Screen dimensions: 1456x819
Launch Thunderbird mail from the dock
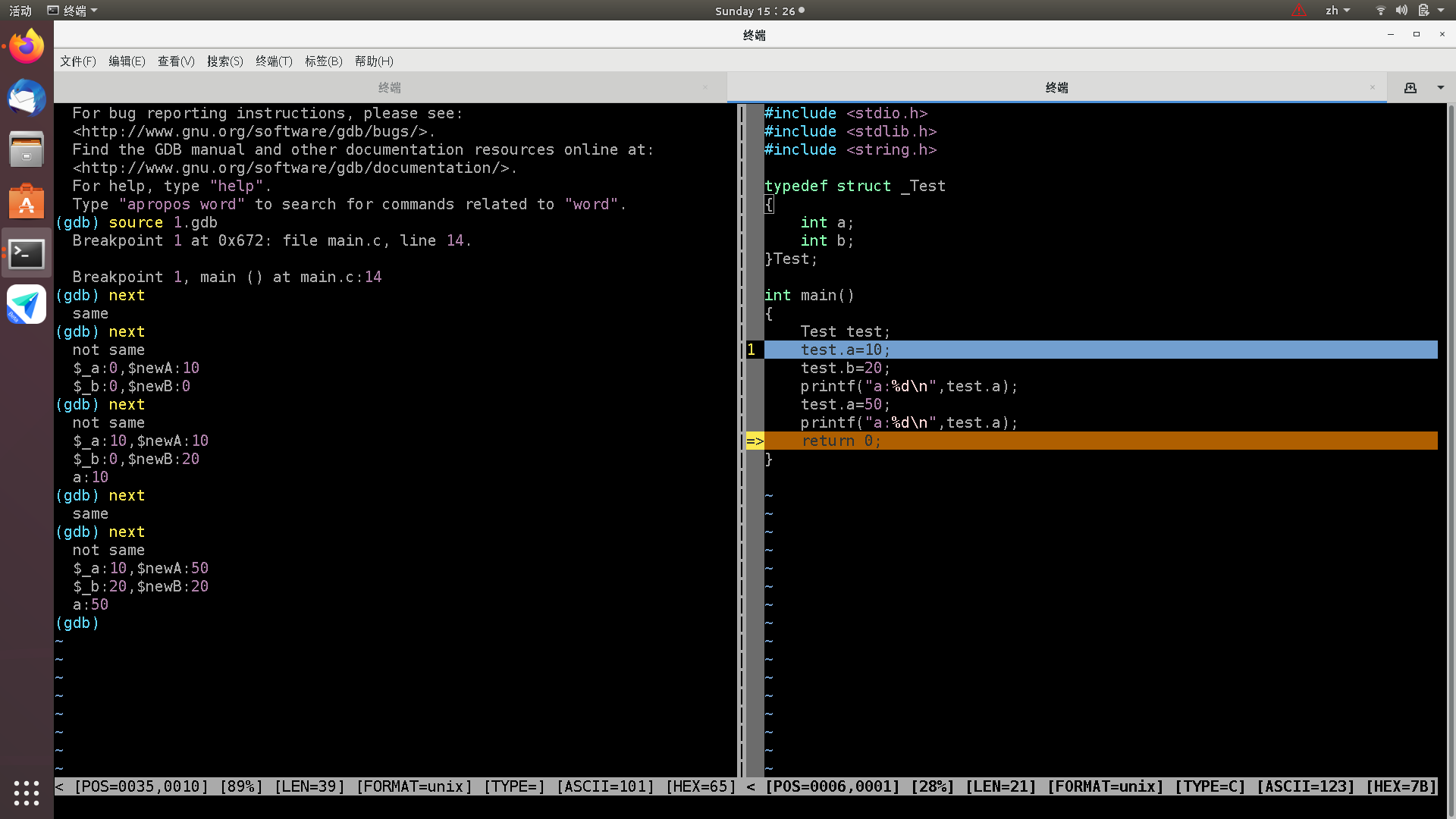27,99
